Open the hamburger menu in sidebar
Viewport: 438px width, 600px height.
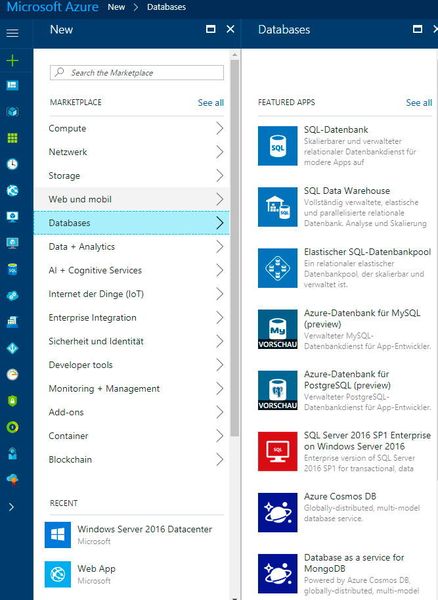click(12, 33)
